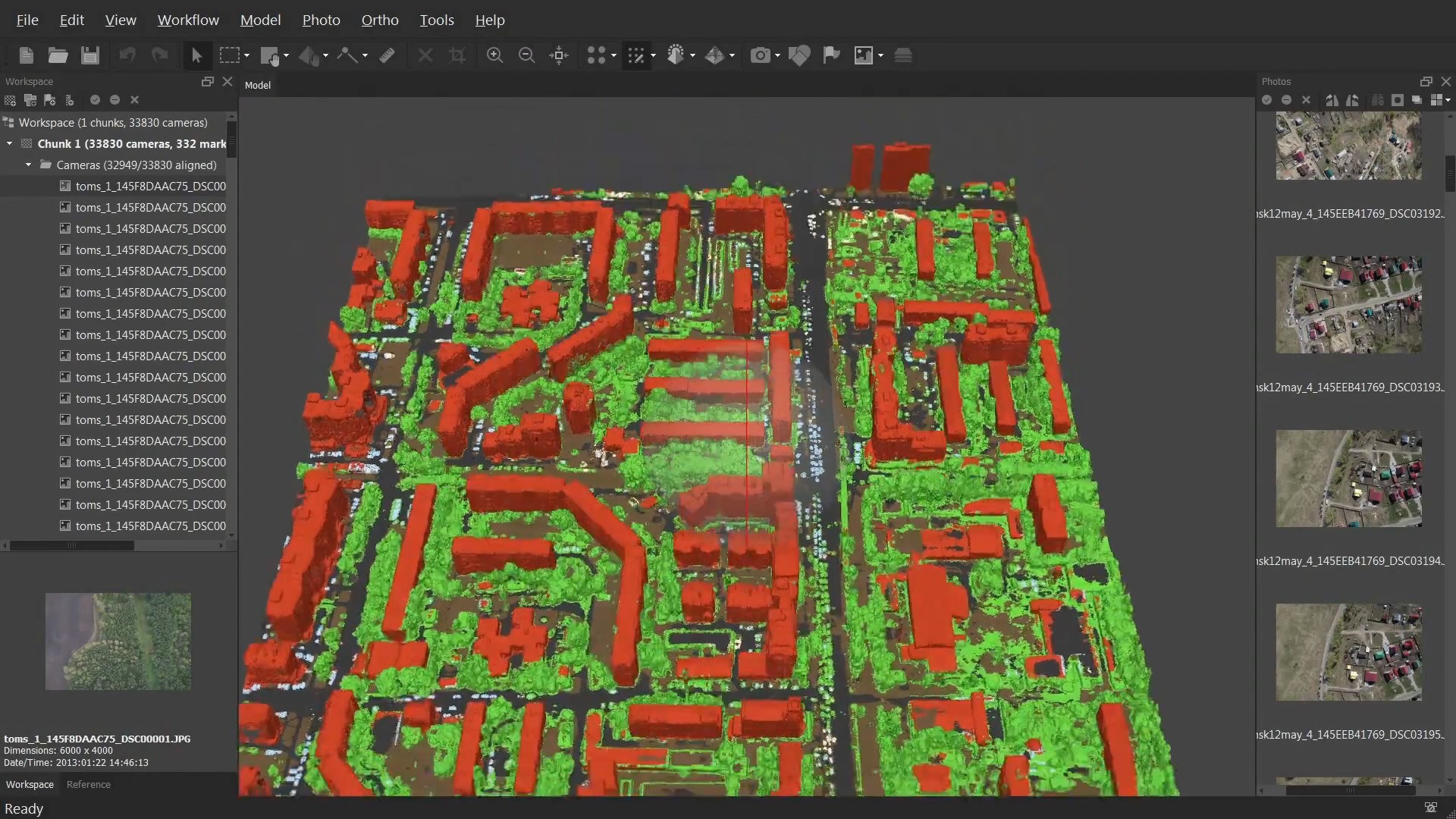Select the Navigation arrow tool
The height and width of the screenshot is (819, 1456).
[x=196, y=55]
